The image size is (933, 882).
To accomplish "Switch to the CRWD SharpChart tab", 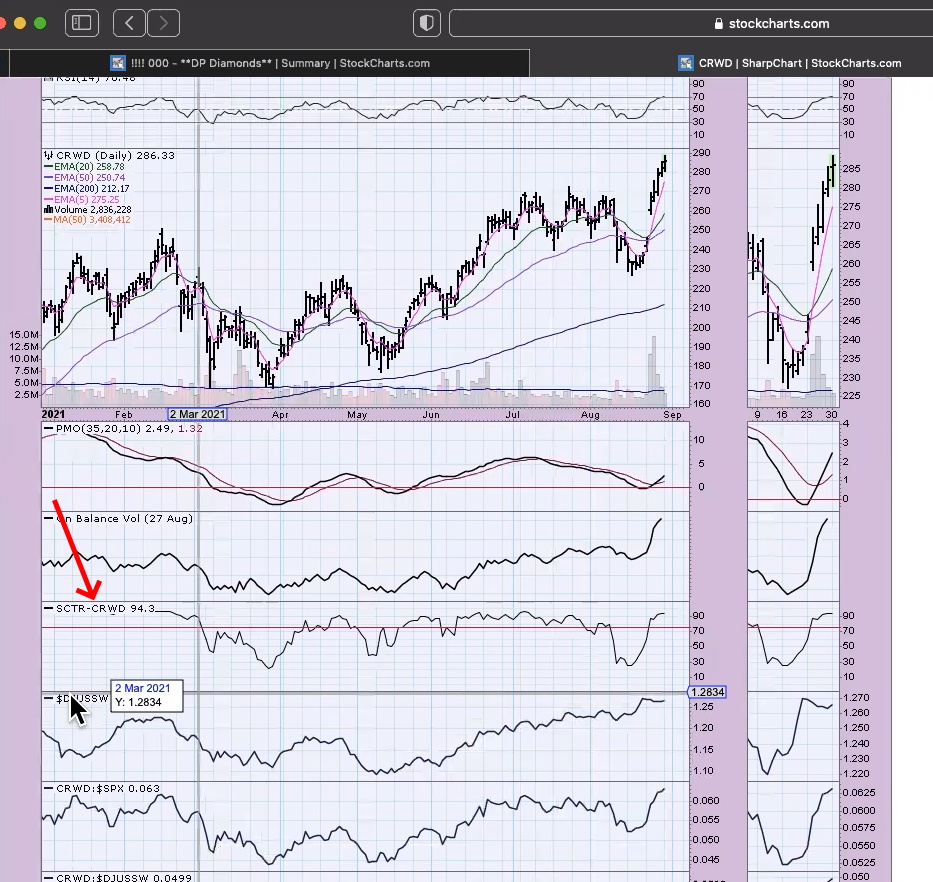I will point(790,63).
